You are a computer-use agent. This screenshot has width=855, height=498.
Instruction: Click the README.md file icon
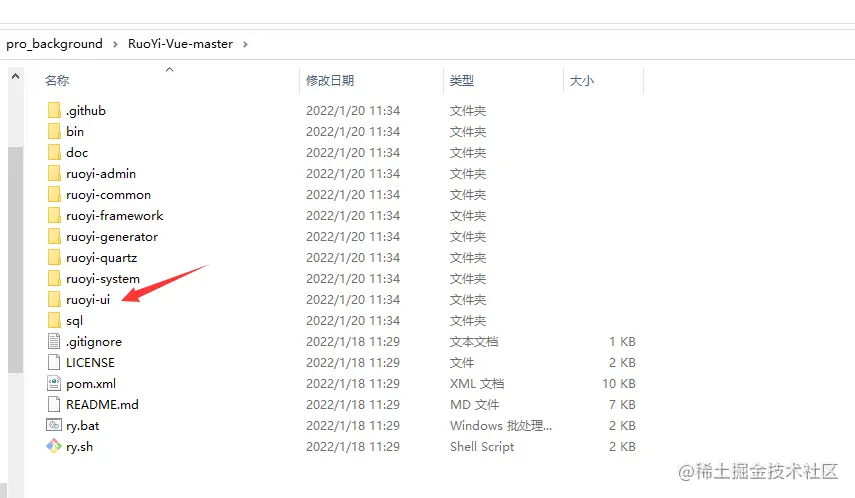(54, 404)
